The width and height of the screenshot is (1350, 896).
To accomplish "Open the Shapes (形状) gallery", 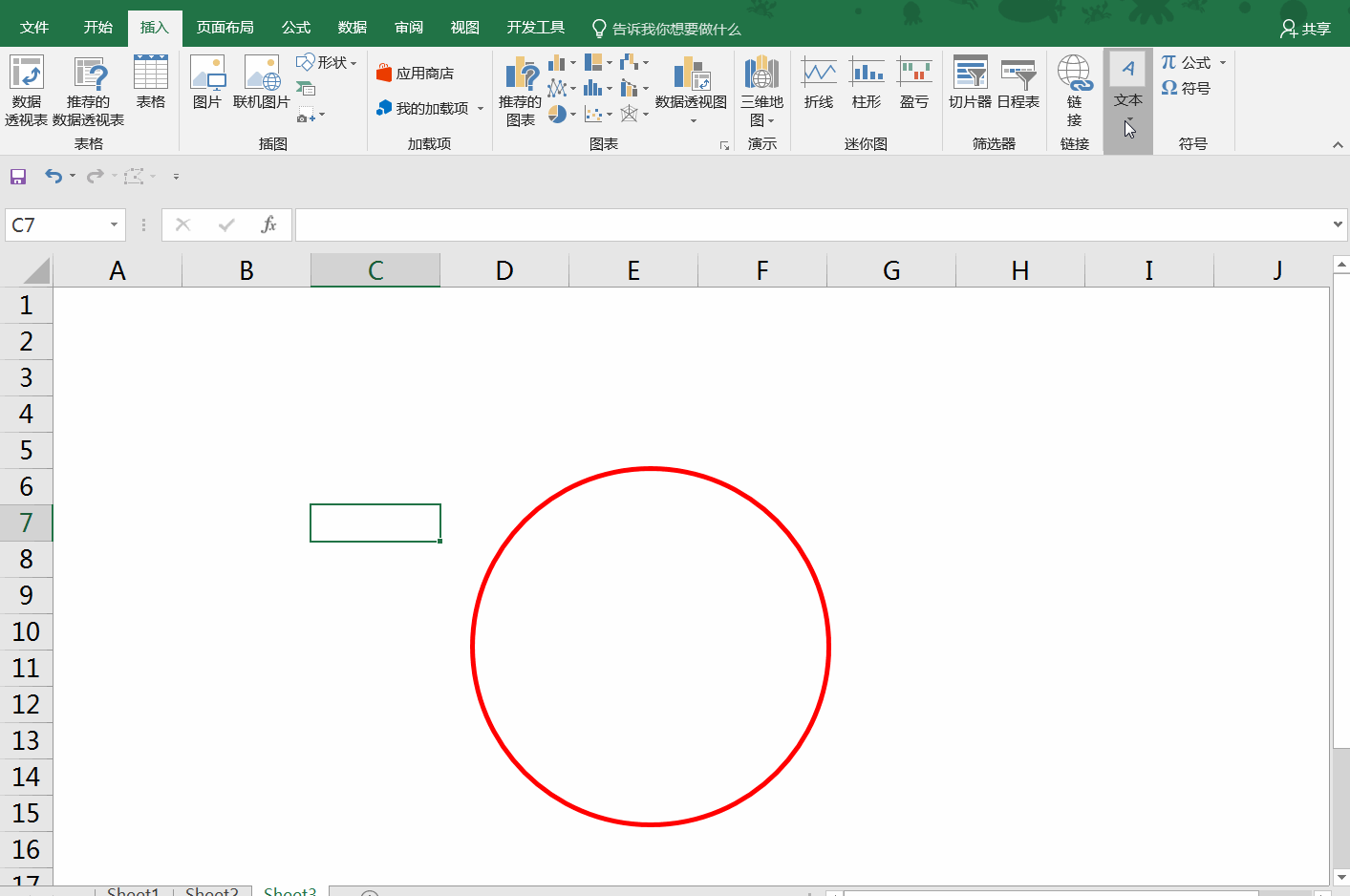I will tap(326, 62).
